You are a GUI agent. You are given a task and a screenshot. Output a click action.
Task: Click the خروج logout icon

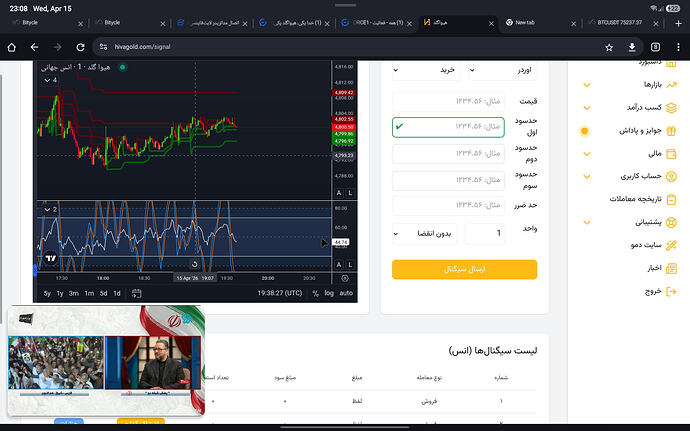point(671,291)
